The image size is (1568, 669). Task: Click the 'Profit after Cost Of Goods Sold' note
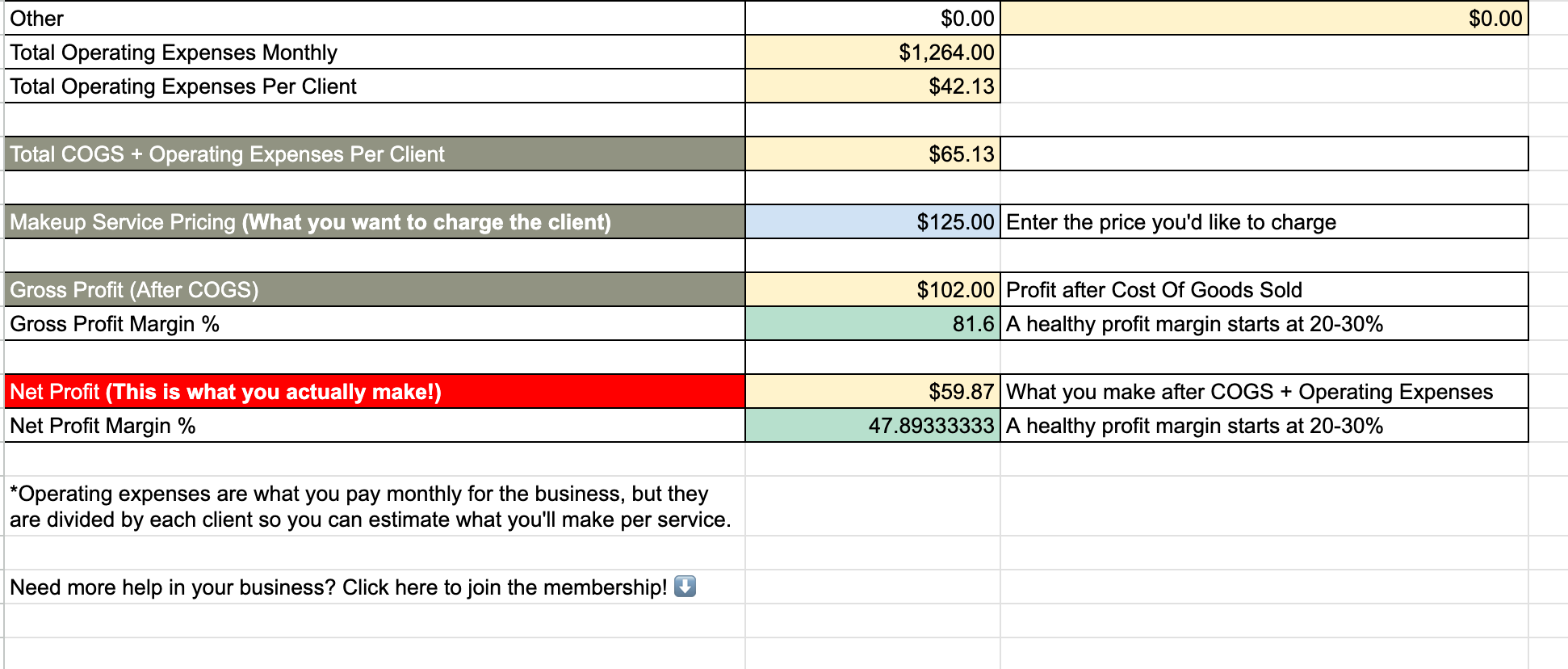1154,290
